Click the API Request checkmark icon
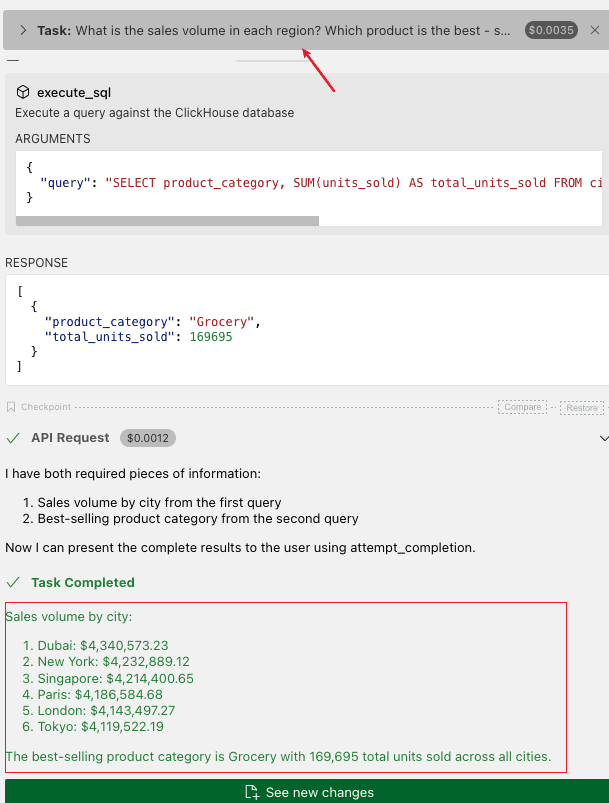This screenshot has width=609, height=803. click(x=13, y=438)
